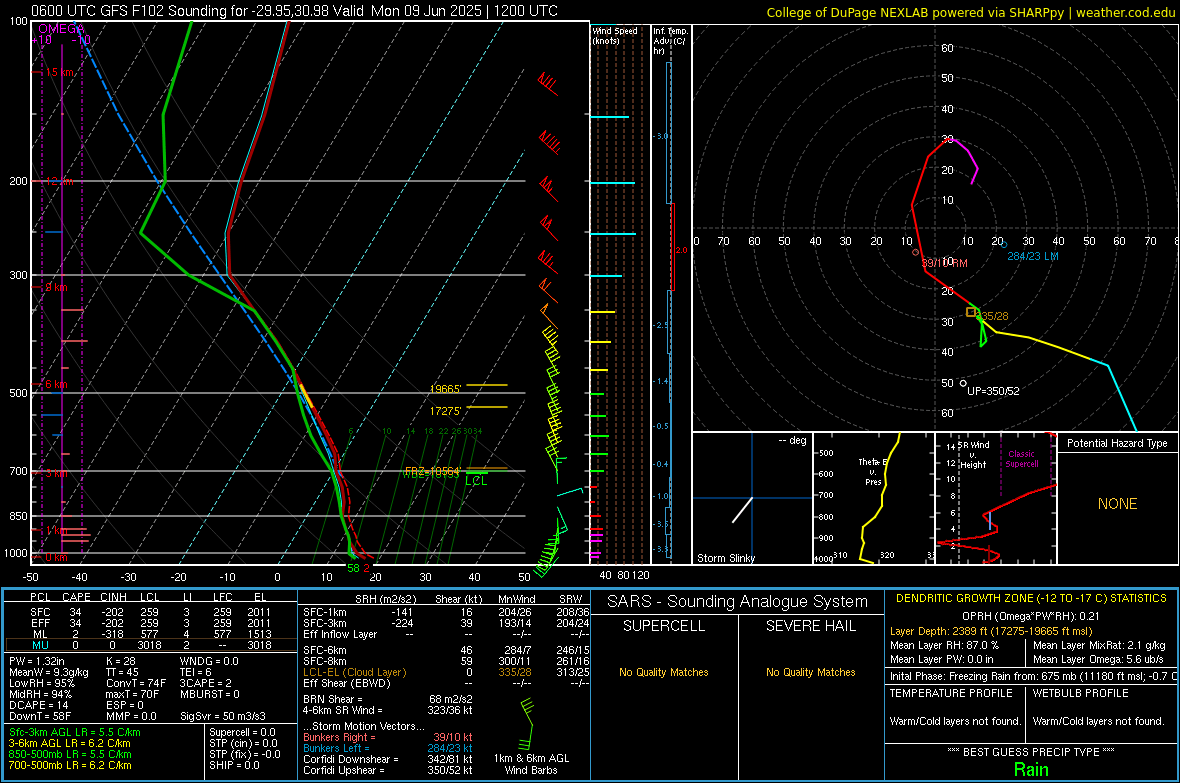Click the 'Bunkers Right = 39/10 kt' line
The image size is (1180, 783).
click(x=388, y=737)
